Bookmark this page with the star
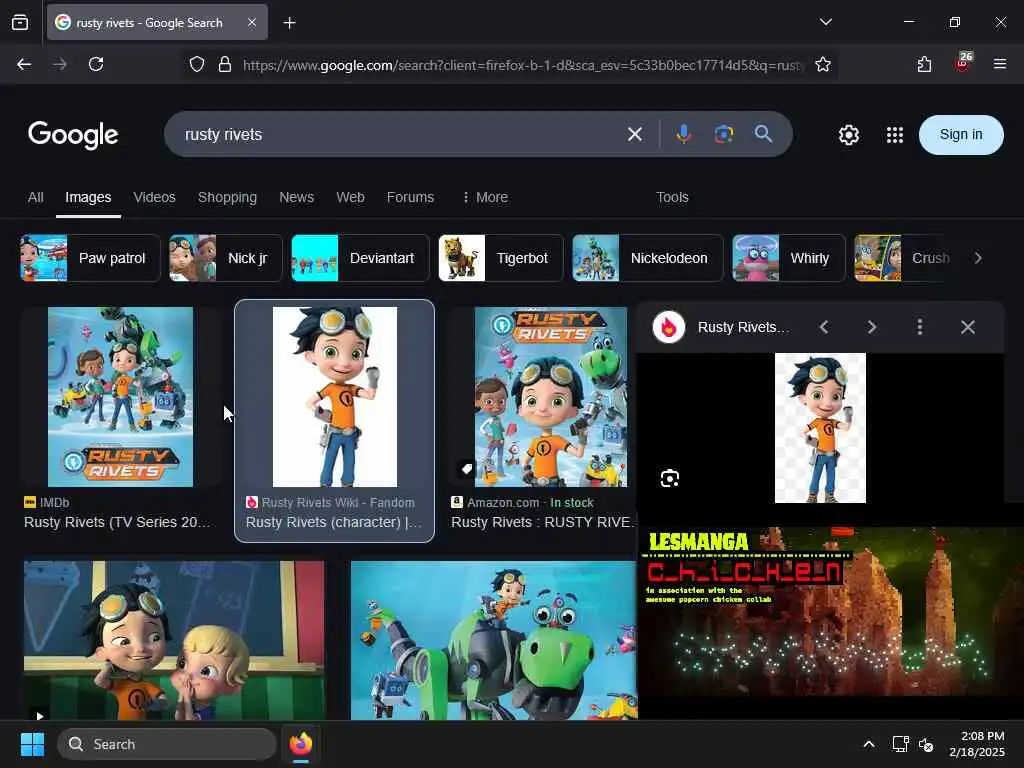Image resolution: width=1024 pixels, height=768 pixels. click(x=823, y=64)
